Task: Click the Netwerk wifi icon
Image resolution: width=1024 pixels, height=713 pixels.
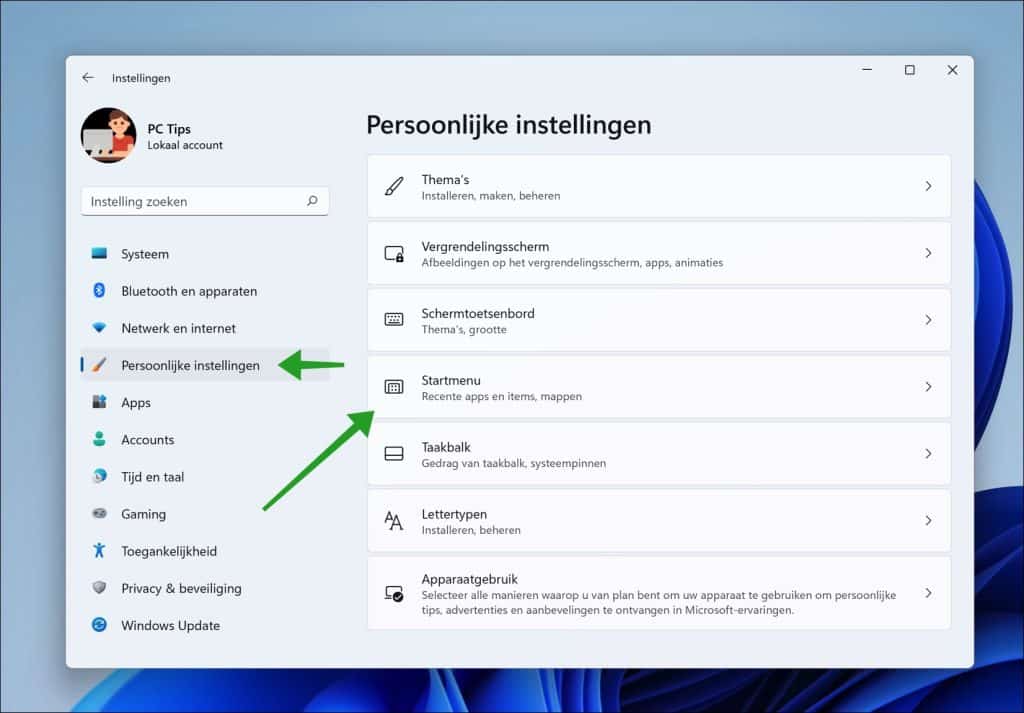Action: 99,328
